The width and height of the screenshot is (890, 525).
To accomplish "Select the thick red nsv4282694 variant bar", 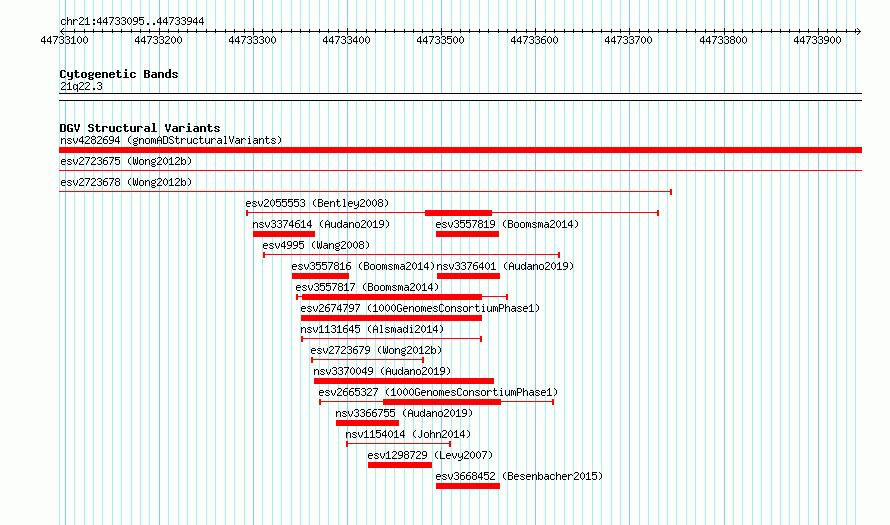I will 460,150.
